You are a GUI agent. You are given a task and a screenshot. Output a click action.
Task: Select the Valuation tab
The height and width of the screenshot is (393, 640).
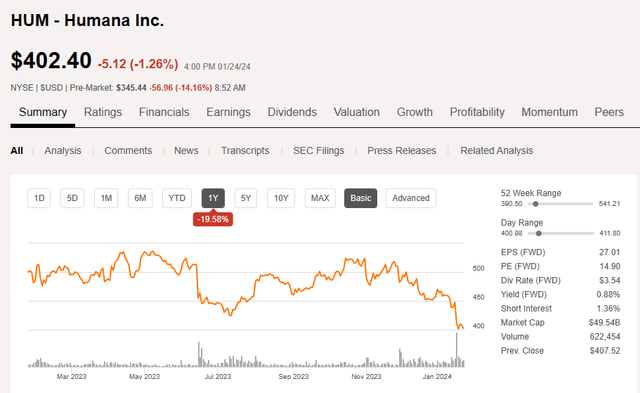point(357,112)
